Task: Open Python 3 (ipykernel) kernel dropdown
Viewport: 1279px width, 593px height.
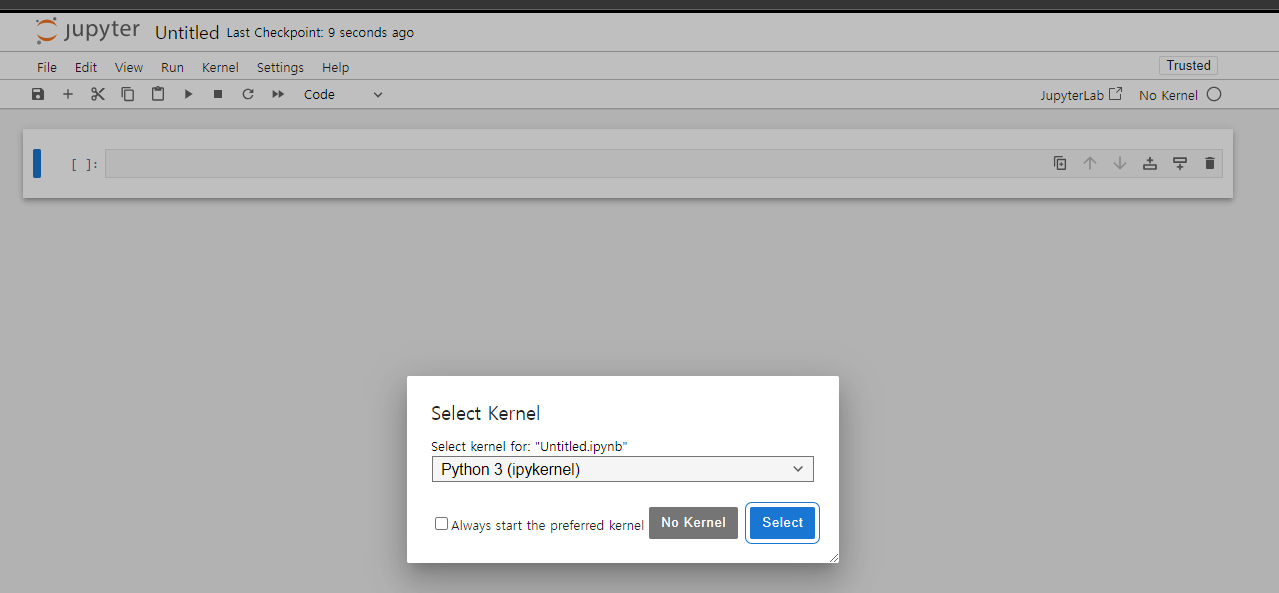Action: pyautogui.click(x=622, y=469)
